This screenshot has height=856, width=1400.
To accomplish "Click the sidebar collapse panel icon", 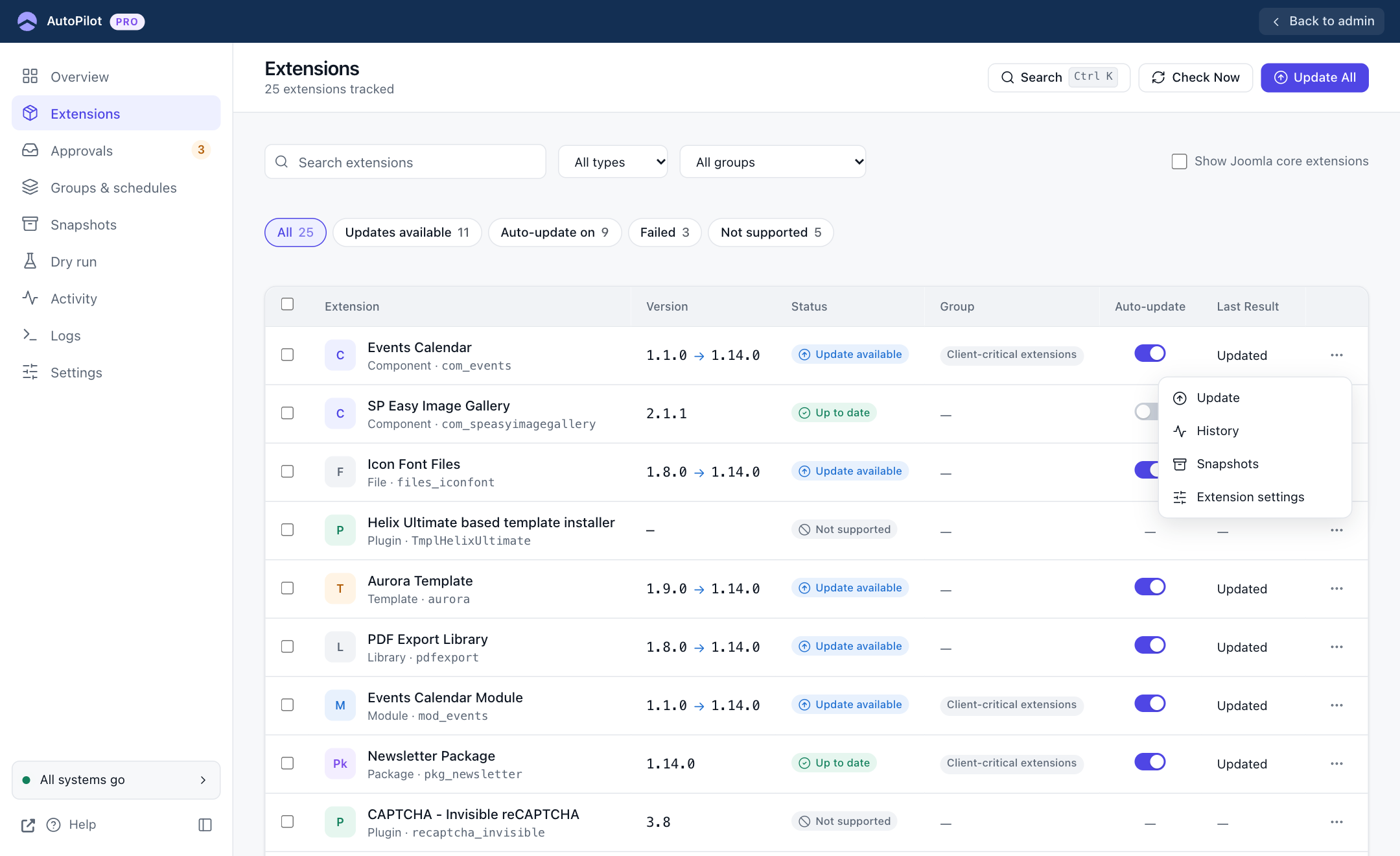I will pyautogui.click(x=205, y=825).
